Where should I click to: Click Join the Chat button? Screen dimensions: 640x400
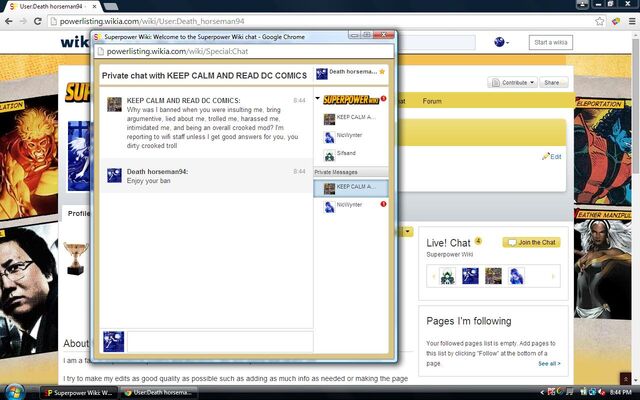(x=531, y=242)
